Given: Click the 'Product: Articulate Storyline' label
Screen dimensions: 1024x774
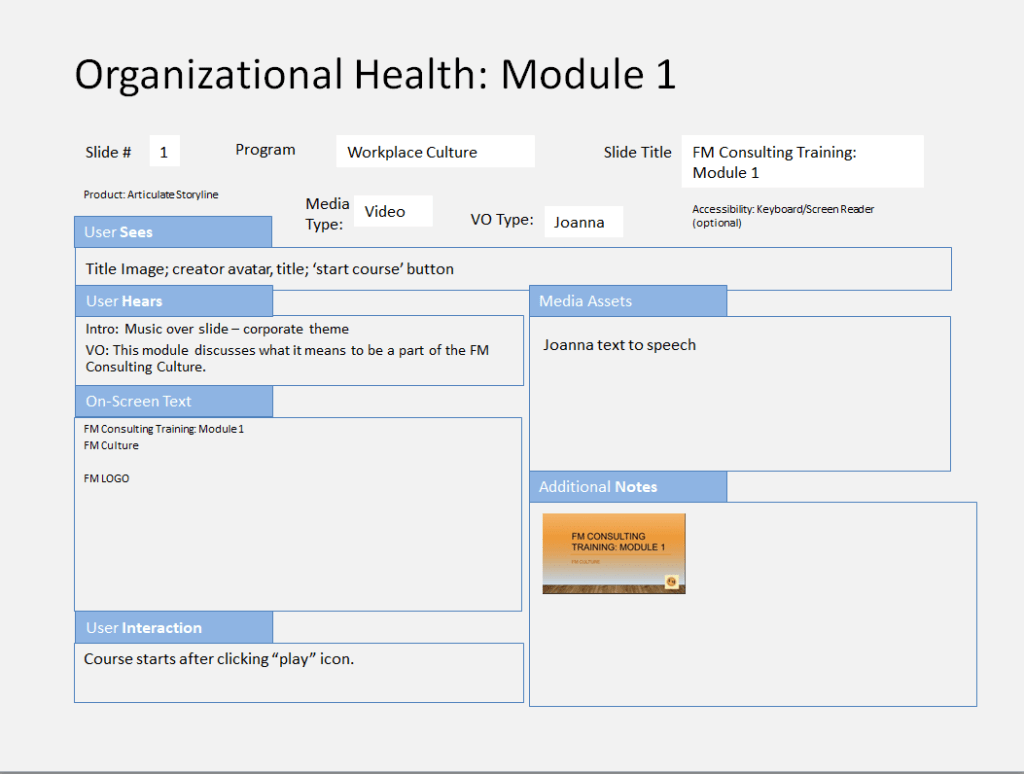Looking at the screenshot, I should [150, 194].
